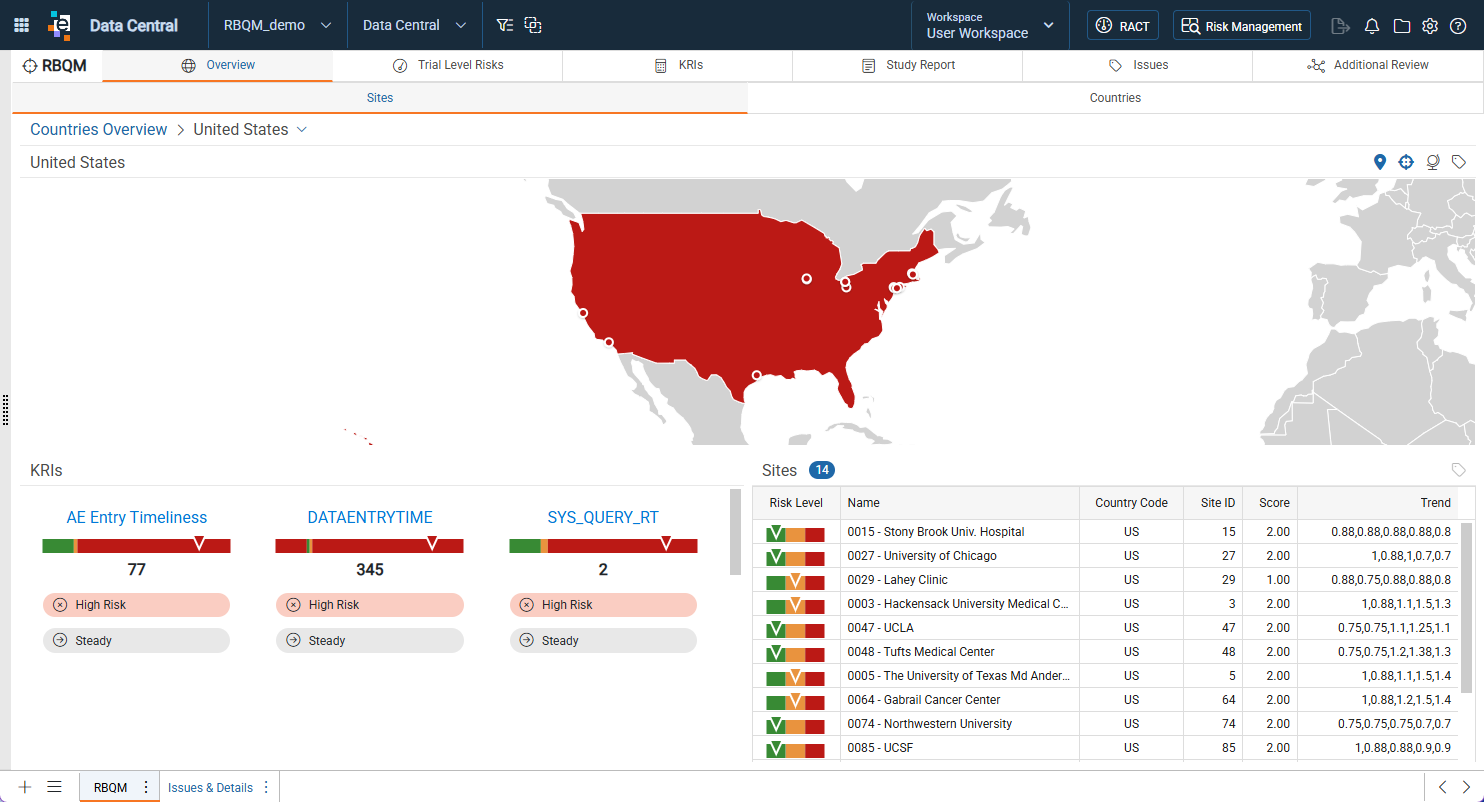The image size is (1484, 802).
Task: Select the globe view icon above map
Action: [x=1432, y=162]
